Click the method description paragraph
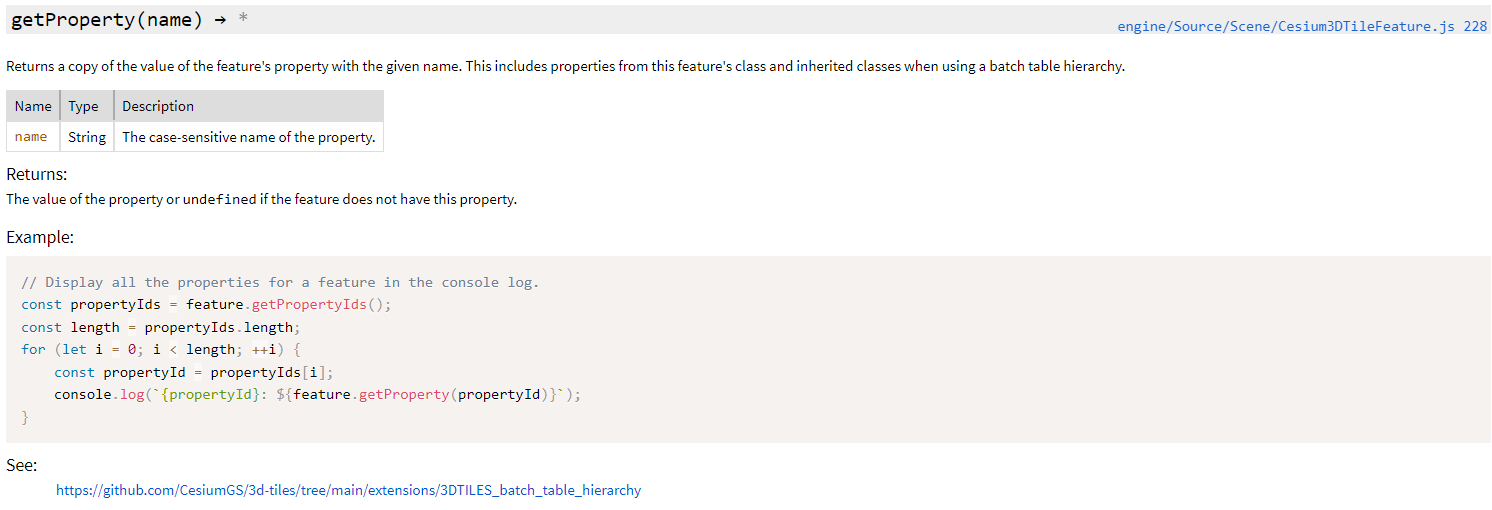Viewport: 1492px width, 510px height. [565, 67]
